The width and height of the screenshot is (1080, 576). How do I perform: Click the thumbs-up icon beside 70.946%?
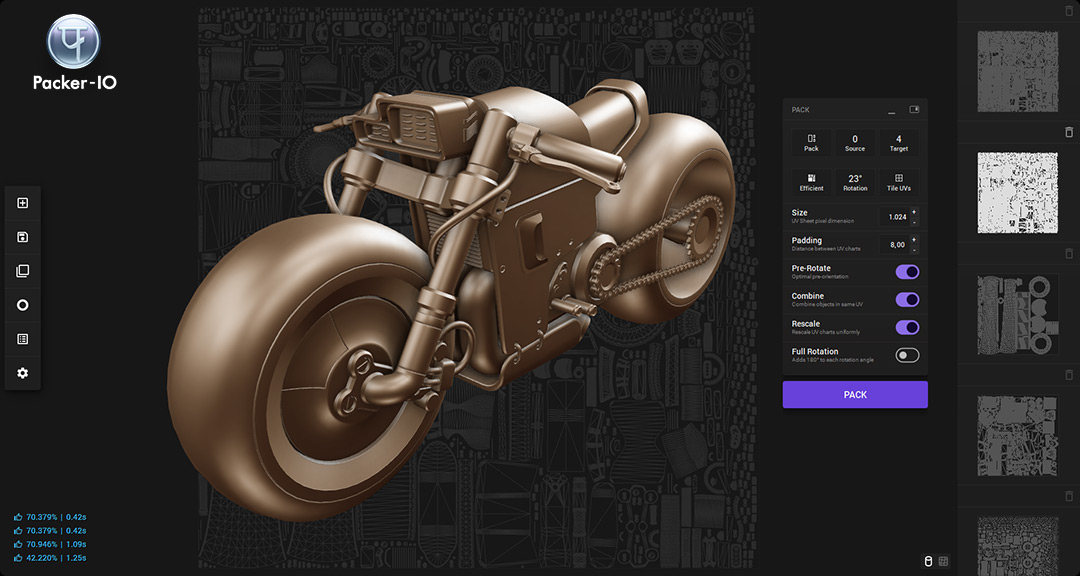pos(18,544)
